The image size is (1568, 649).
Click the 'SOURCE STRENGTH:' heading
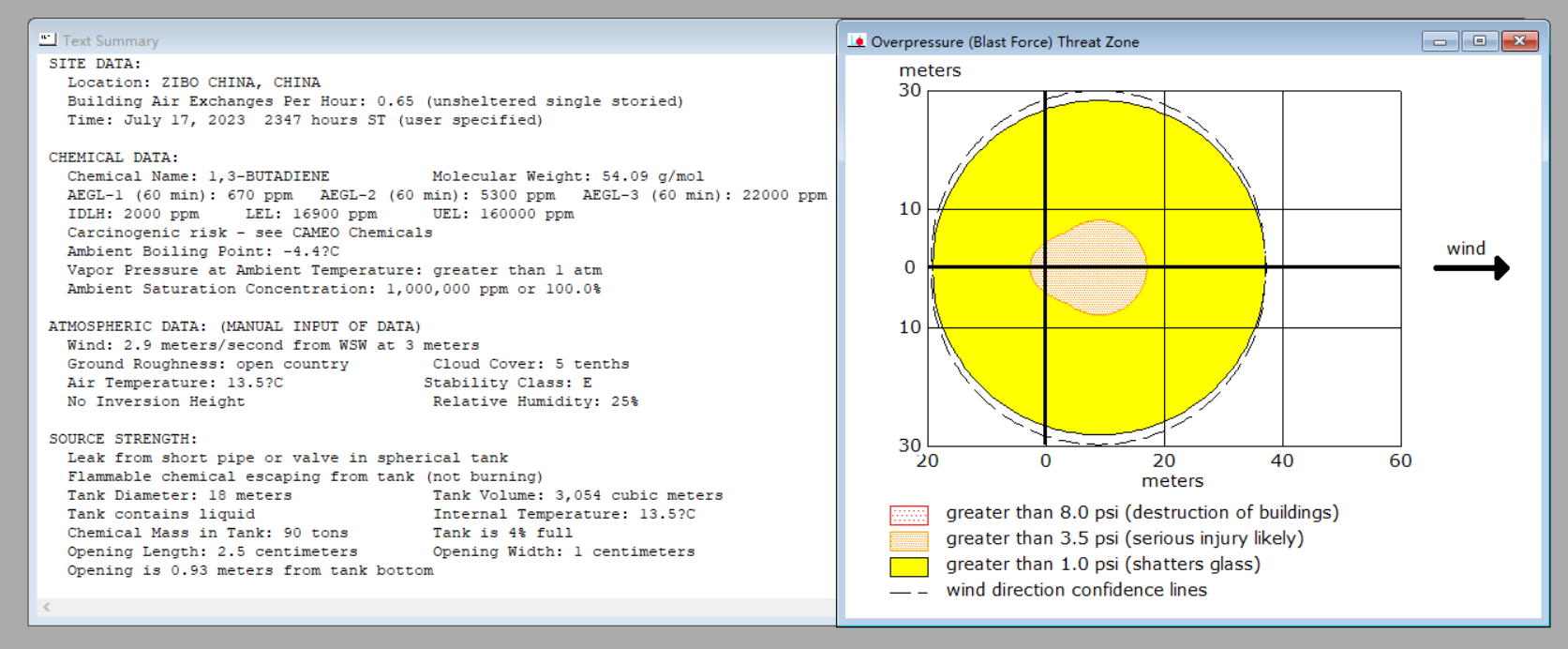[123, 439]
